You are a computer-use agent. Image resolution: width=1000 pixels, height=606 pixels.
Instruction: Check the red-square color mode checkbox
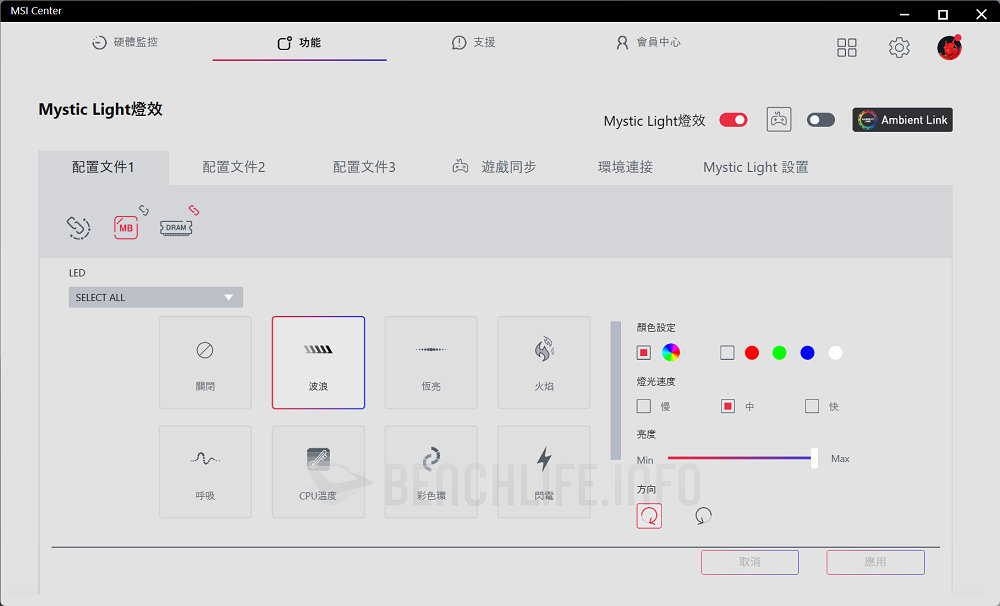[643, 352]
